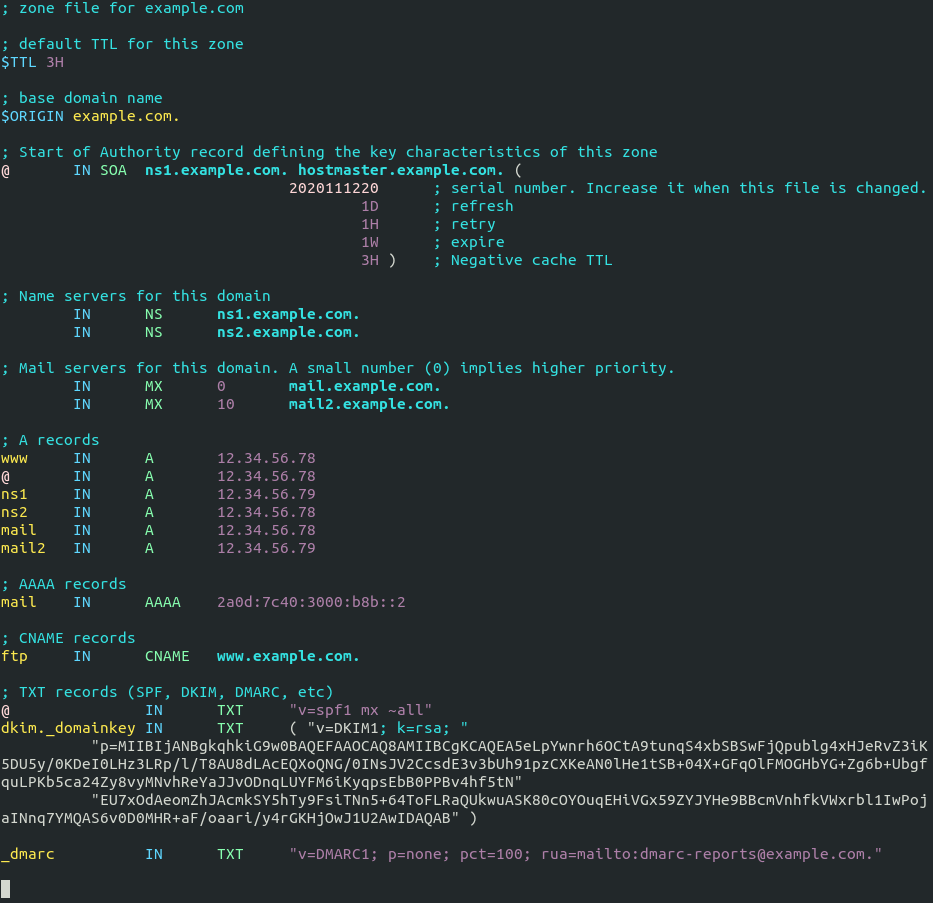Click the $TTL directive
The height and width of the screenshot is (903, 933).
[x=18, y=62]
